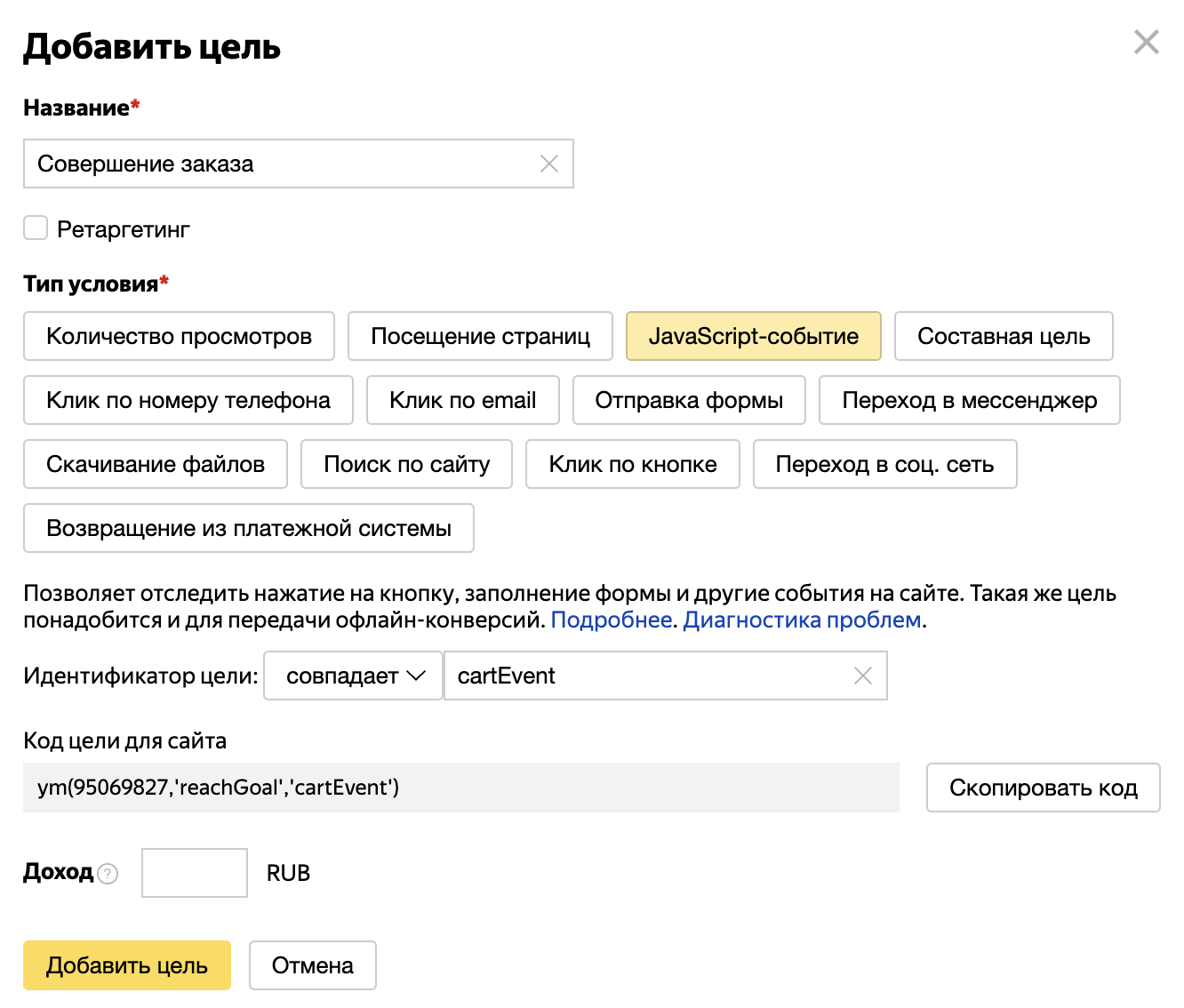Open the Подробнее link
This screenshot has height=1008, width=1184.
[611, 620]
